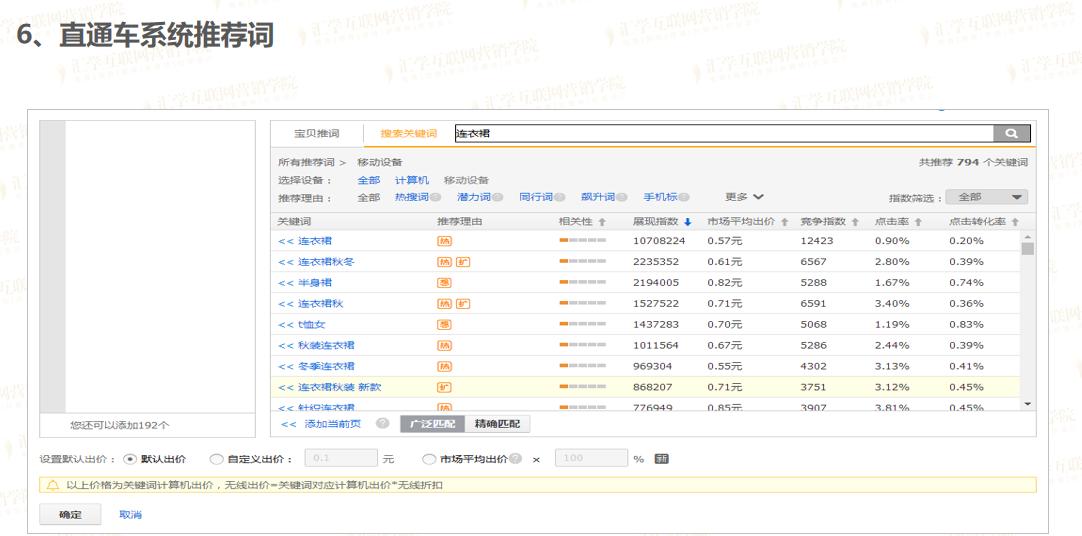Click the tag icon in t恤女 row

(x=444, y=324)
